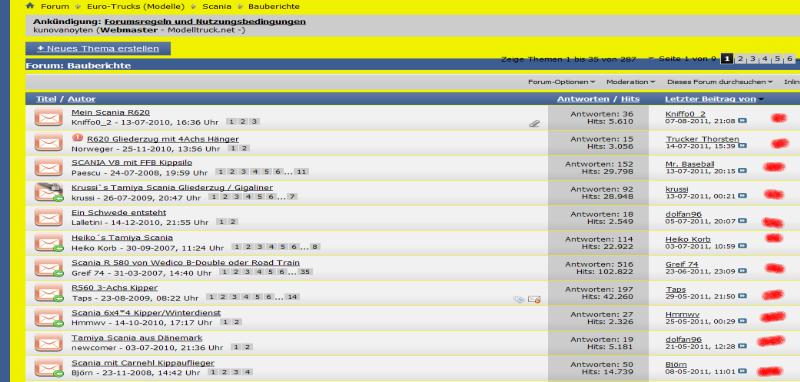Image resolution: width=800 pixels, height=382 pixels.
Task: Click the attachment paperclip icon on Mein Scania R620
Action: [534, 123]
